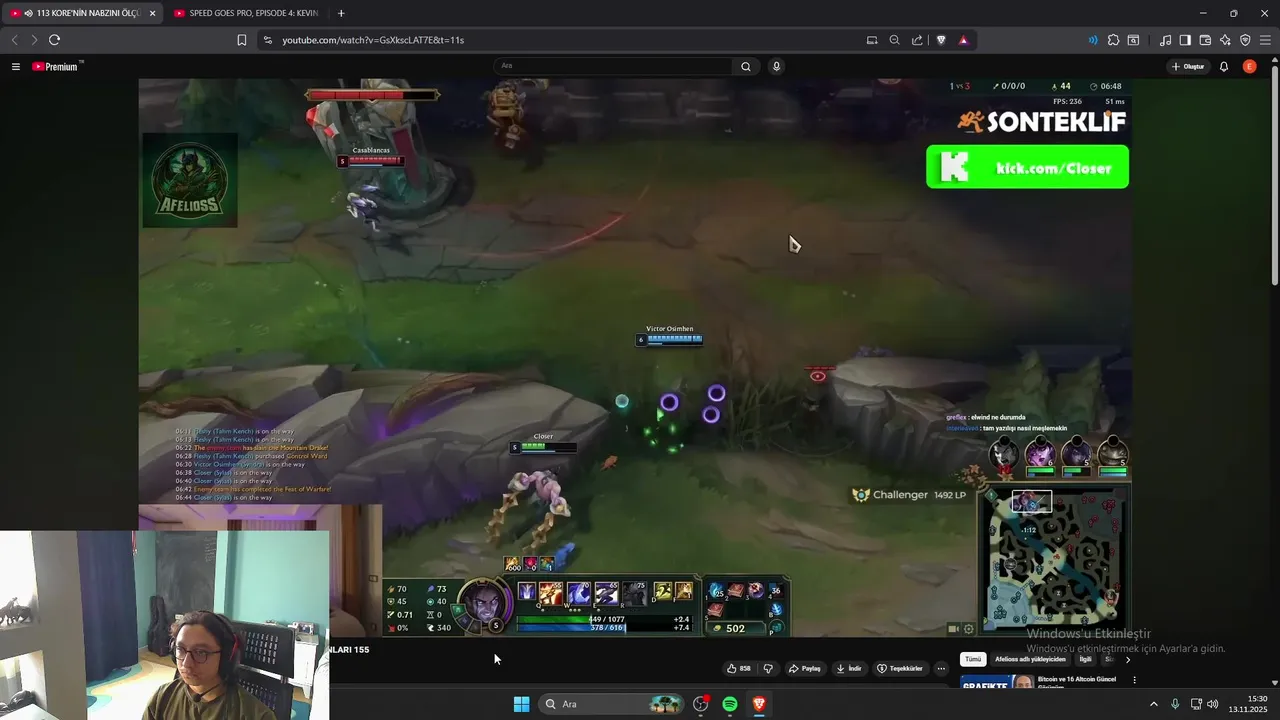Click the share page icon in address bar
The image size is (1280, 720).
click(x=917, y=40)
